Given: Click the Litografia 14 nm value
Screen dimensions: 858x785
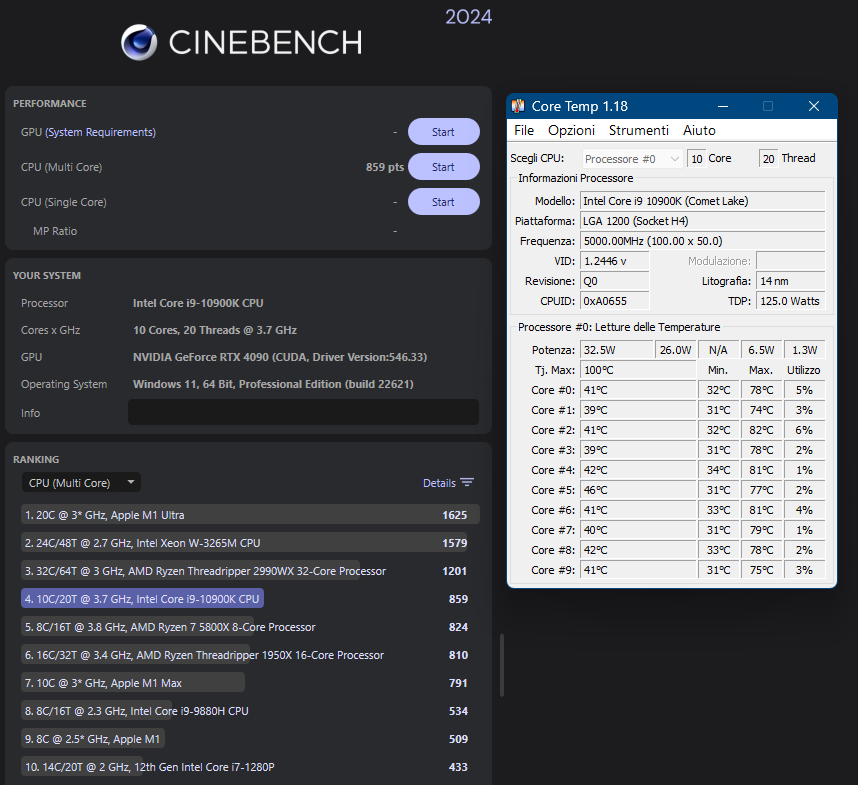Looking at the screenshot, I should coord(790,281).
